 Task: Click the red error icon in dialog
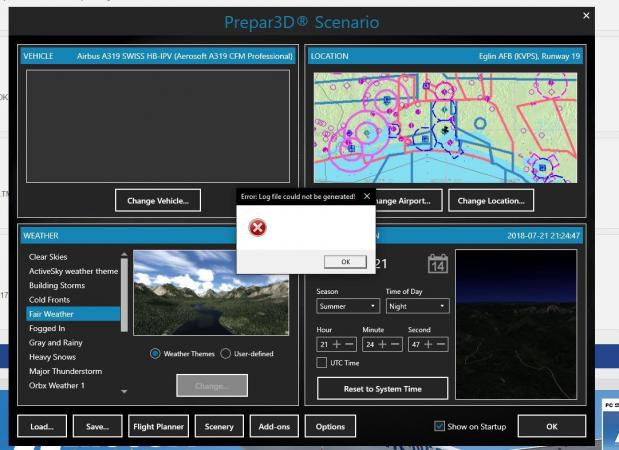pyautogui.click(x=257, y=227)
